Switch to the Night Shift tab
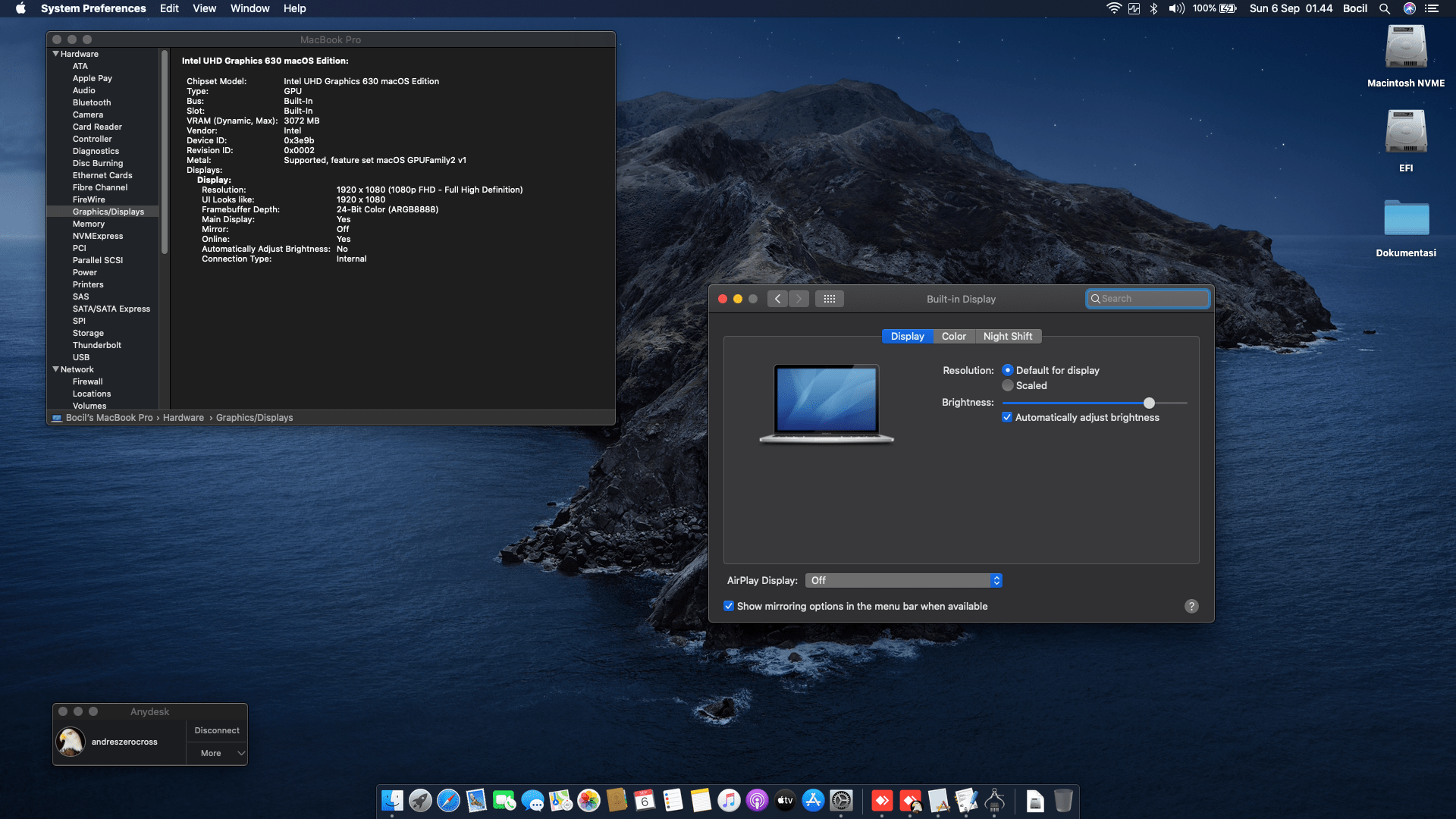This screenshot has height=819, width=1456. 1008,336
